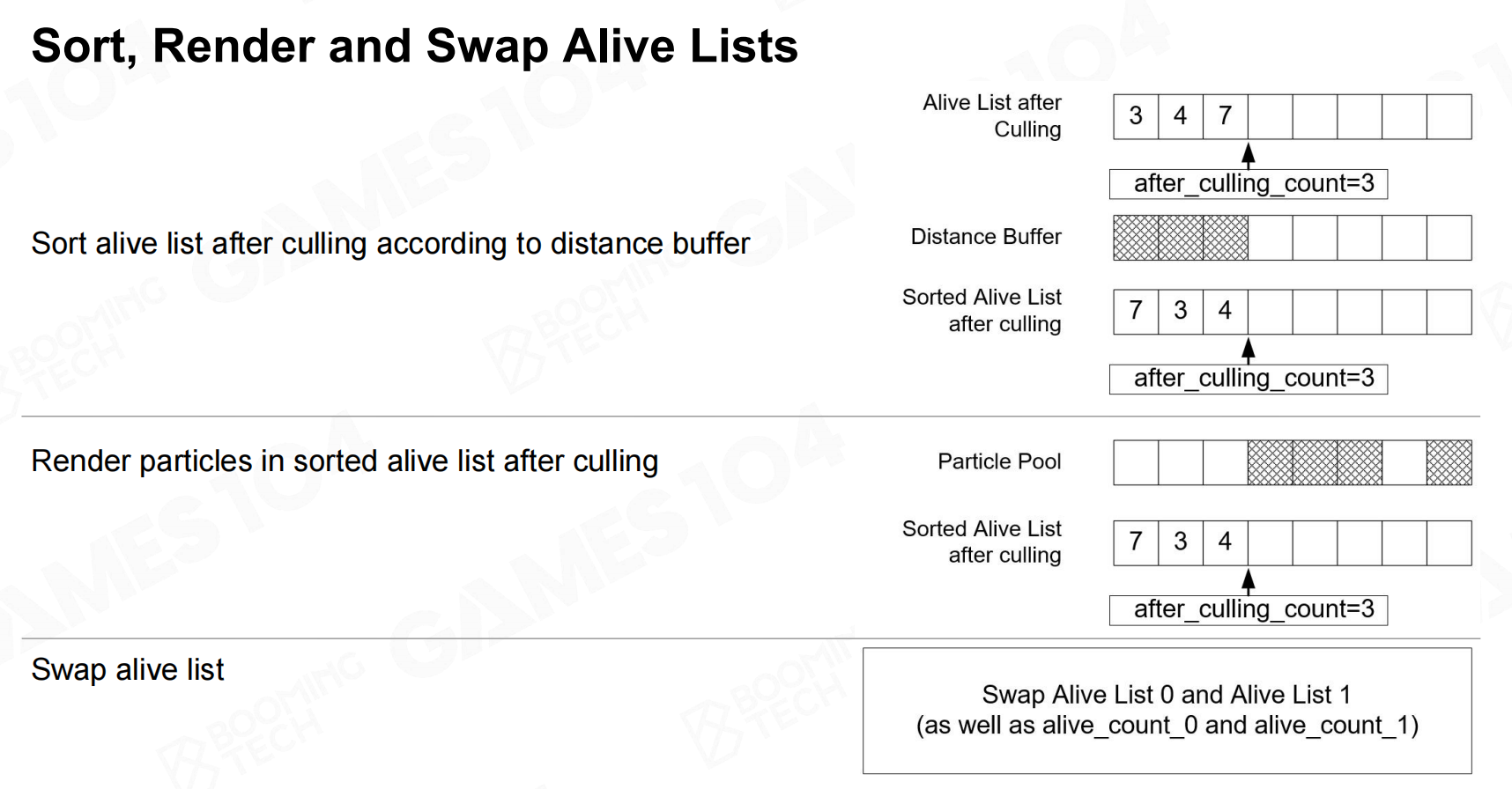
Task: Click the Swap Alive List 0 and 1 box
Action: coord(1167,711)
